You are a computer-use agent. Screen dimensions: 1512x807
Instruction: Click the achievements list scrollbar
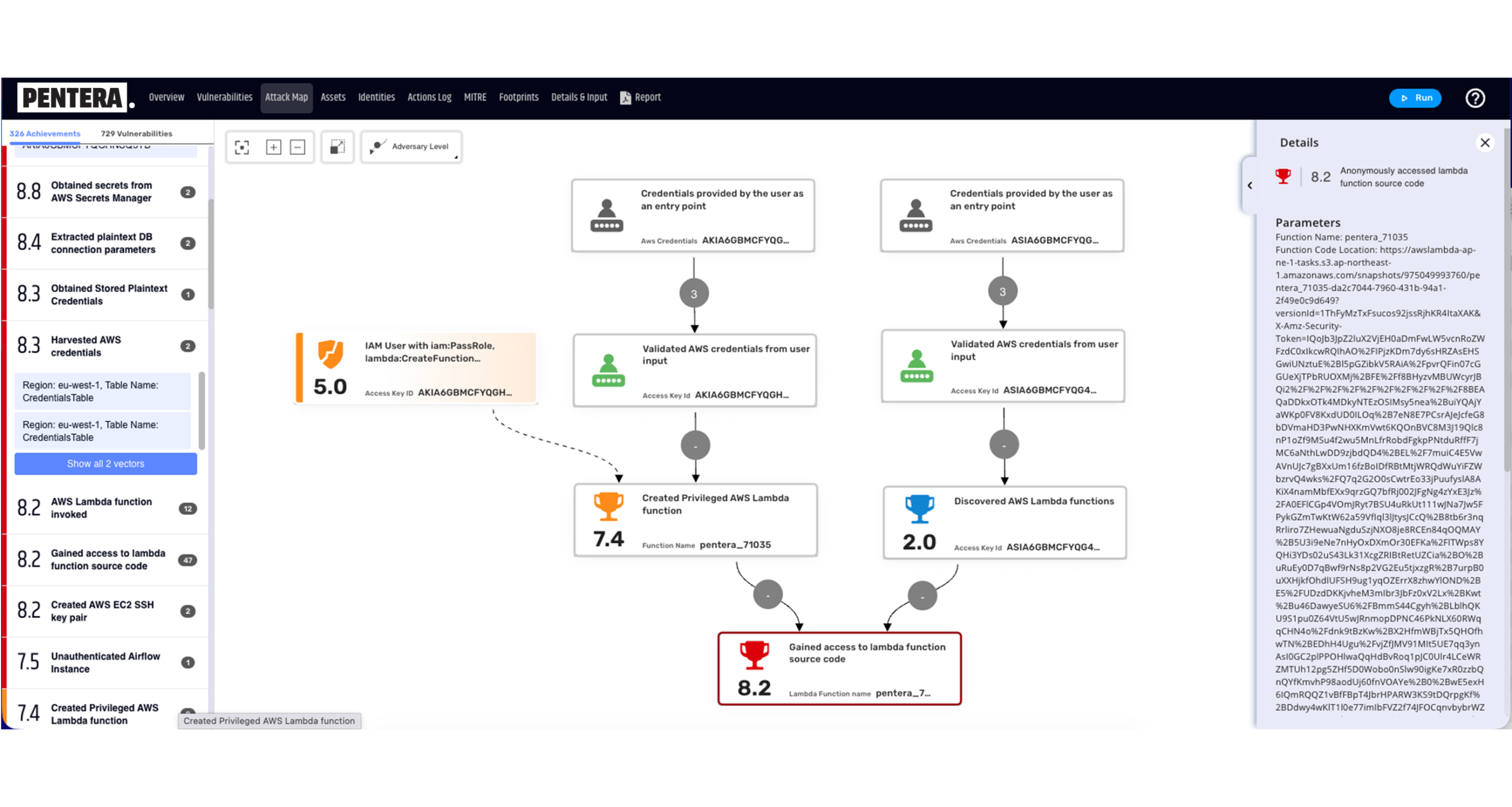tap(211, 254)
